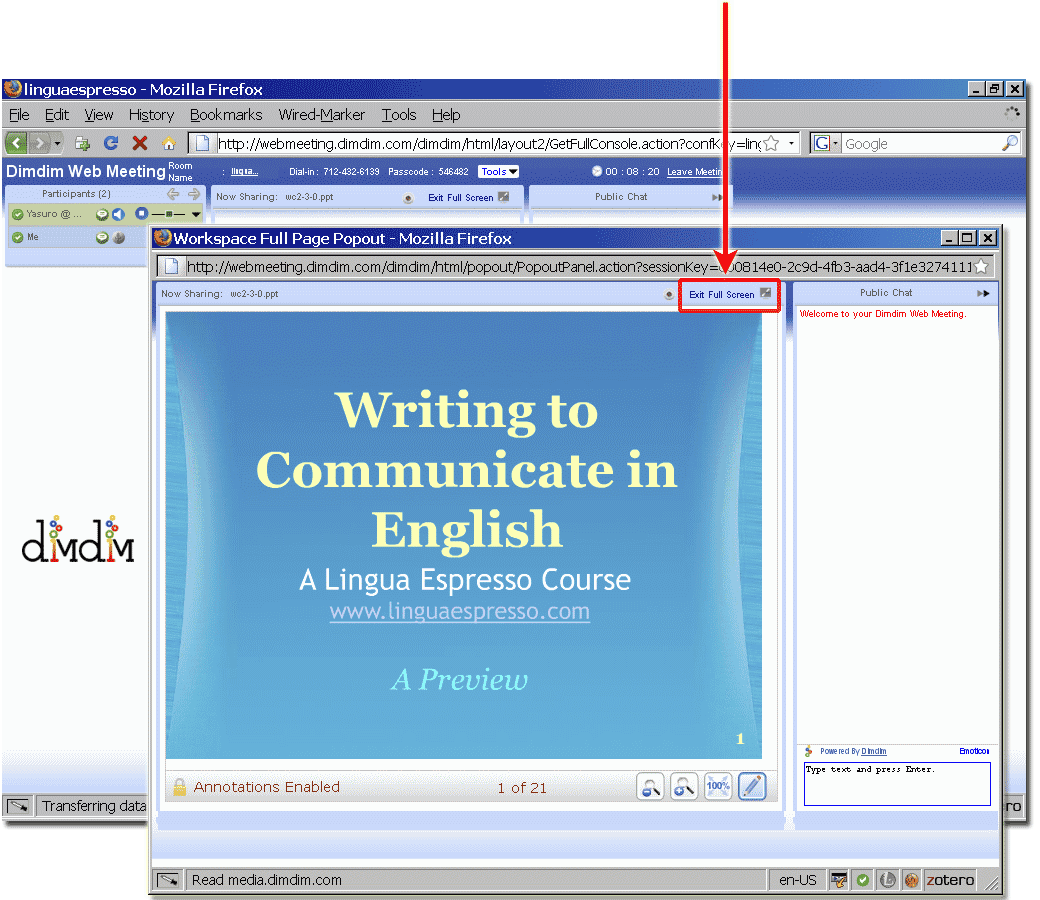This screenshot has width=1040, height=900.
Task: Open the History menu
Action: click(x=151, y=115)
